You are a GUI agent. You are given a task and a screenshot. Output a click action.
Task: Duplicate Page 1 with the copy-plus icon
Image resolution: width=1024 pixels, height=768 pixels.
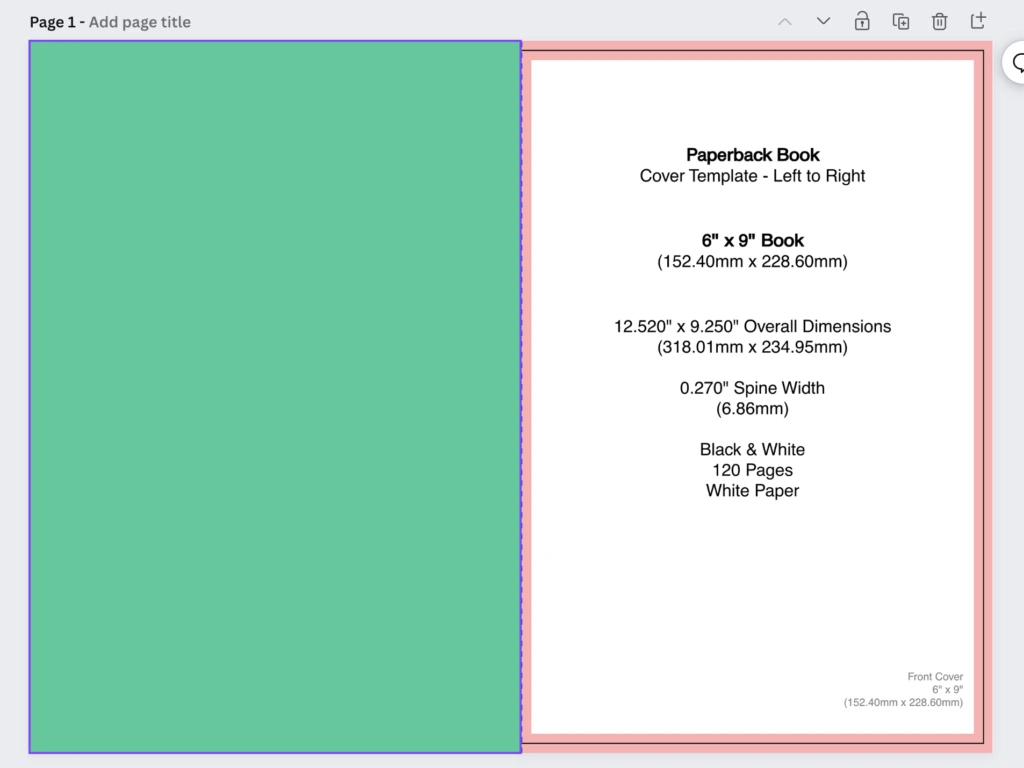point(901,21)
